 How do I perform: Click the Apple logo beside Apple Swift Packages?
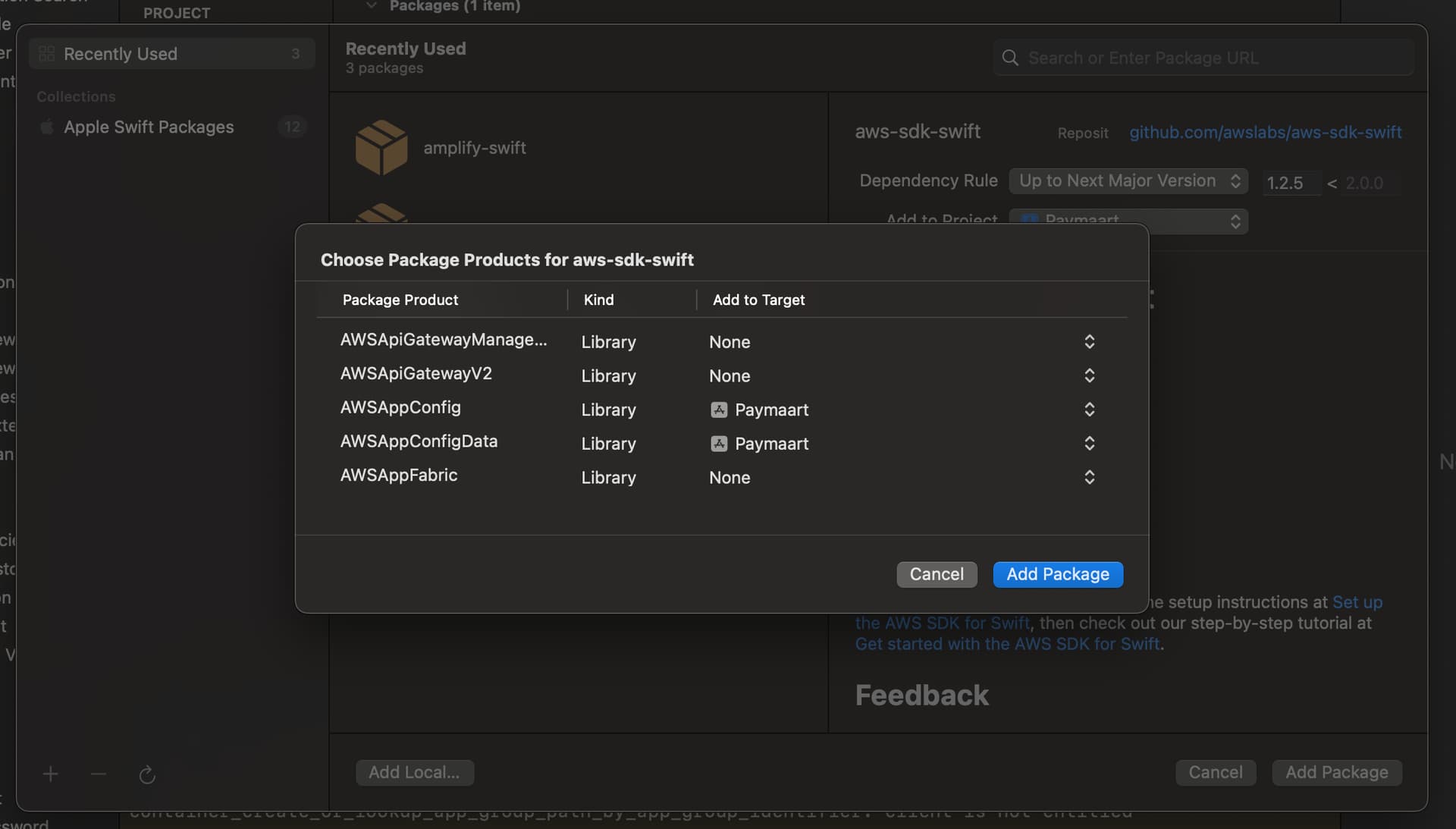47,127
